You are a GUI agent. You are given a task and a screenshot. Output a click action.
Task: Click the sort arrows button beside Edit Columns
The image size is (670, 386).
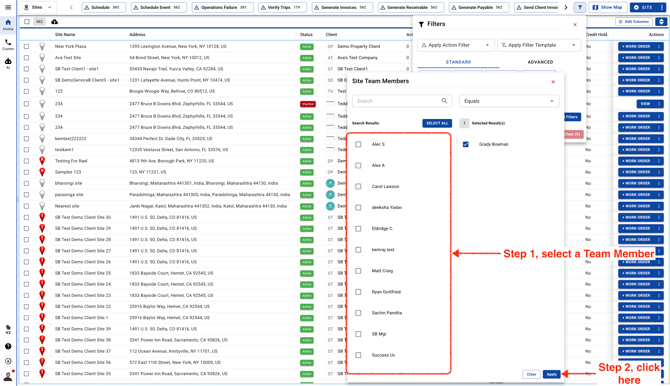661,21
